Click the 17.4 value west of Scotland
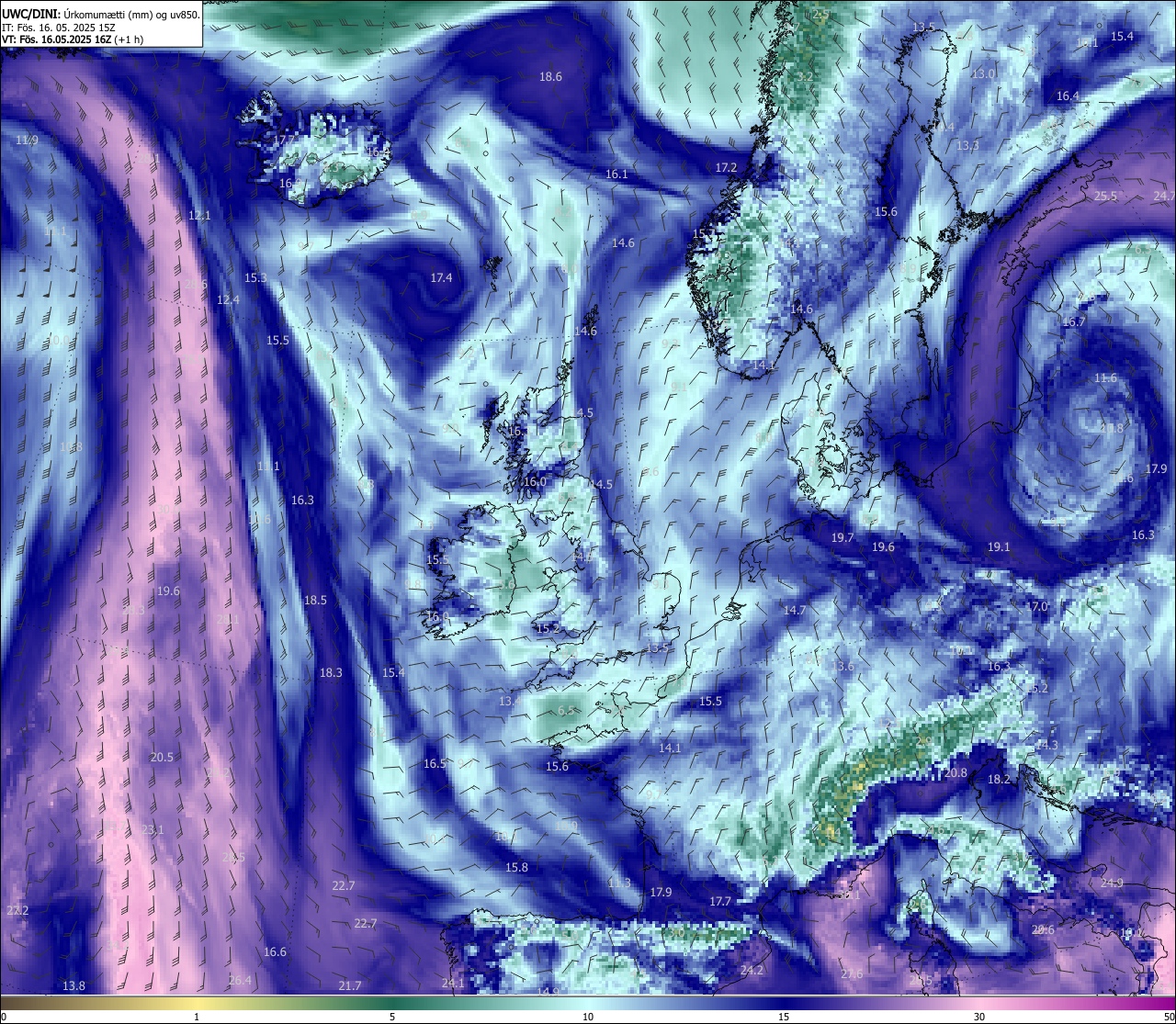 pos(441,277)
